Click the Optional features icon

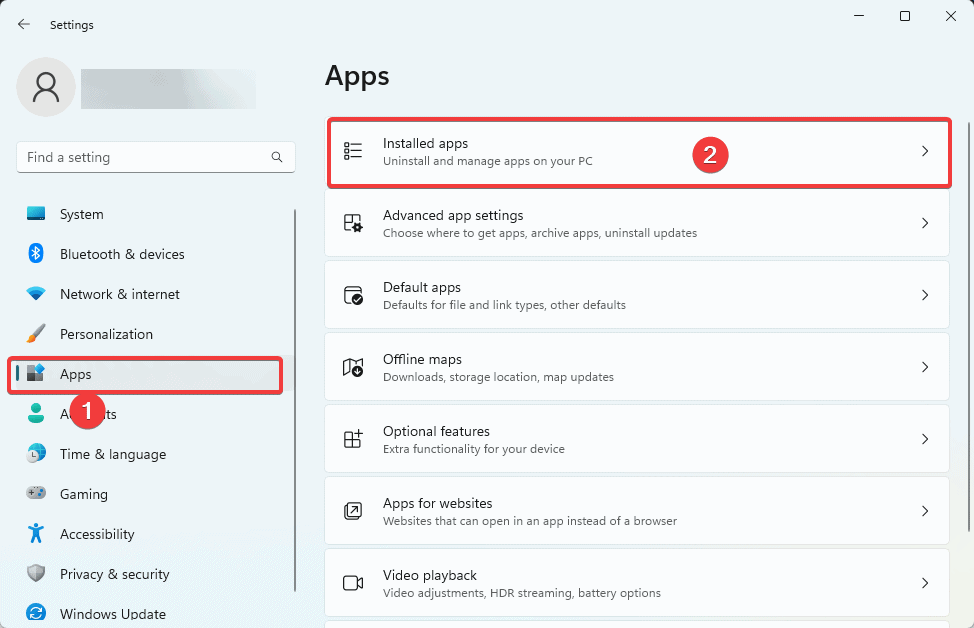(353, 439)
